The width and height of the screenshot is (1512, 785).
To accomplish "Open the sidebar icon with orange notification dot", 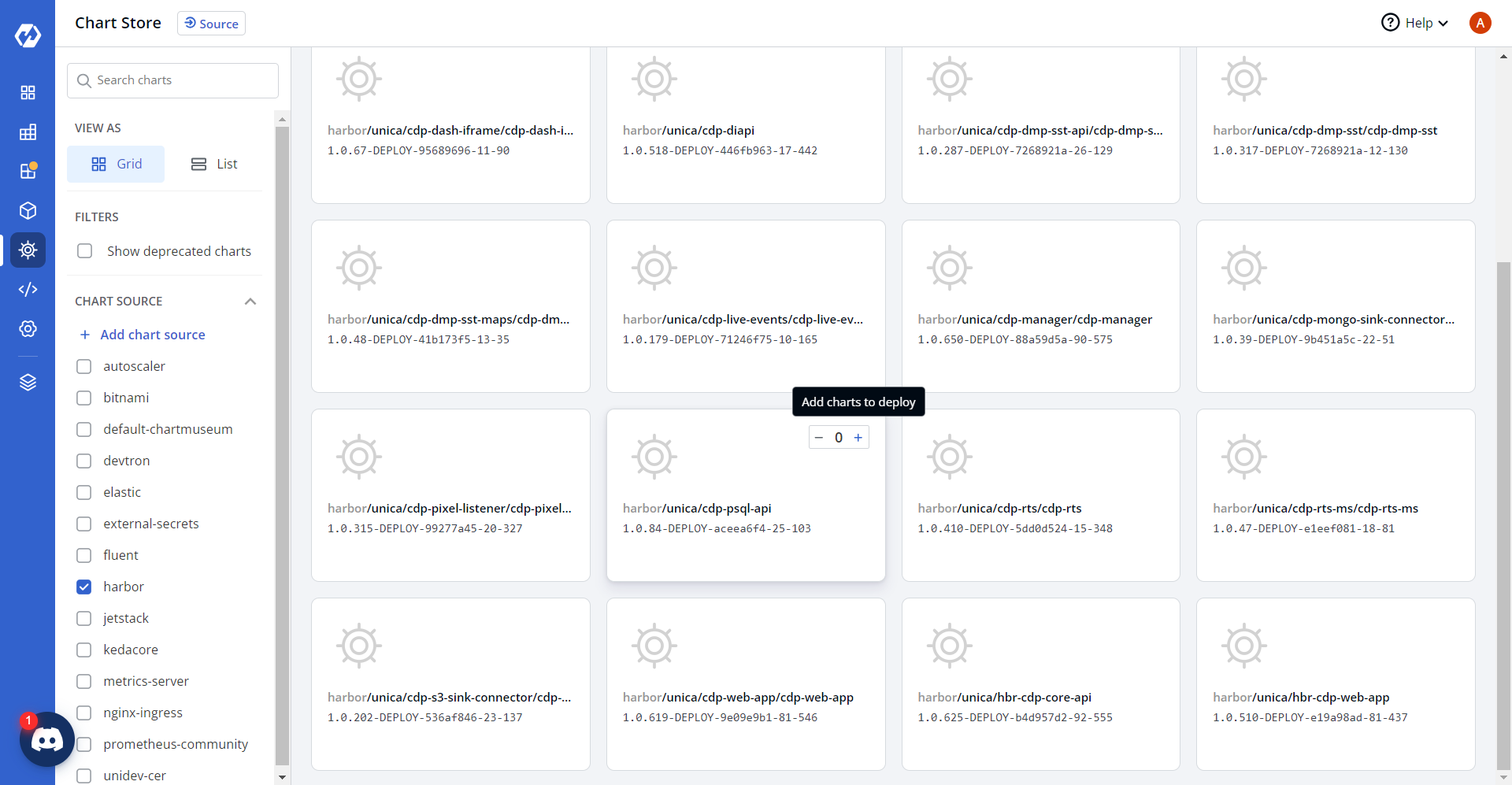I will coord(28,171).
